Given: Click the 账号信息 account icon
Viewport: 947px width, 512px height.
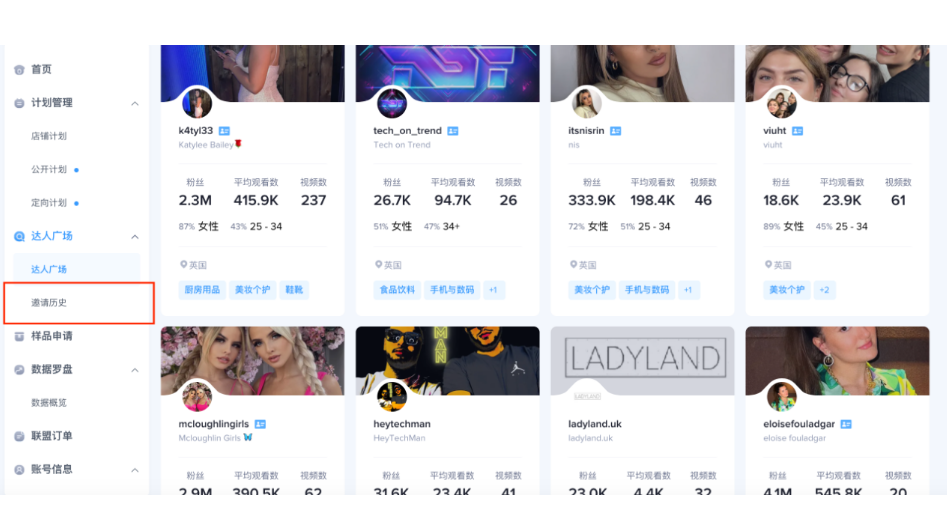Looking at the screenshot, I should tap(19, 469).
